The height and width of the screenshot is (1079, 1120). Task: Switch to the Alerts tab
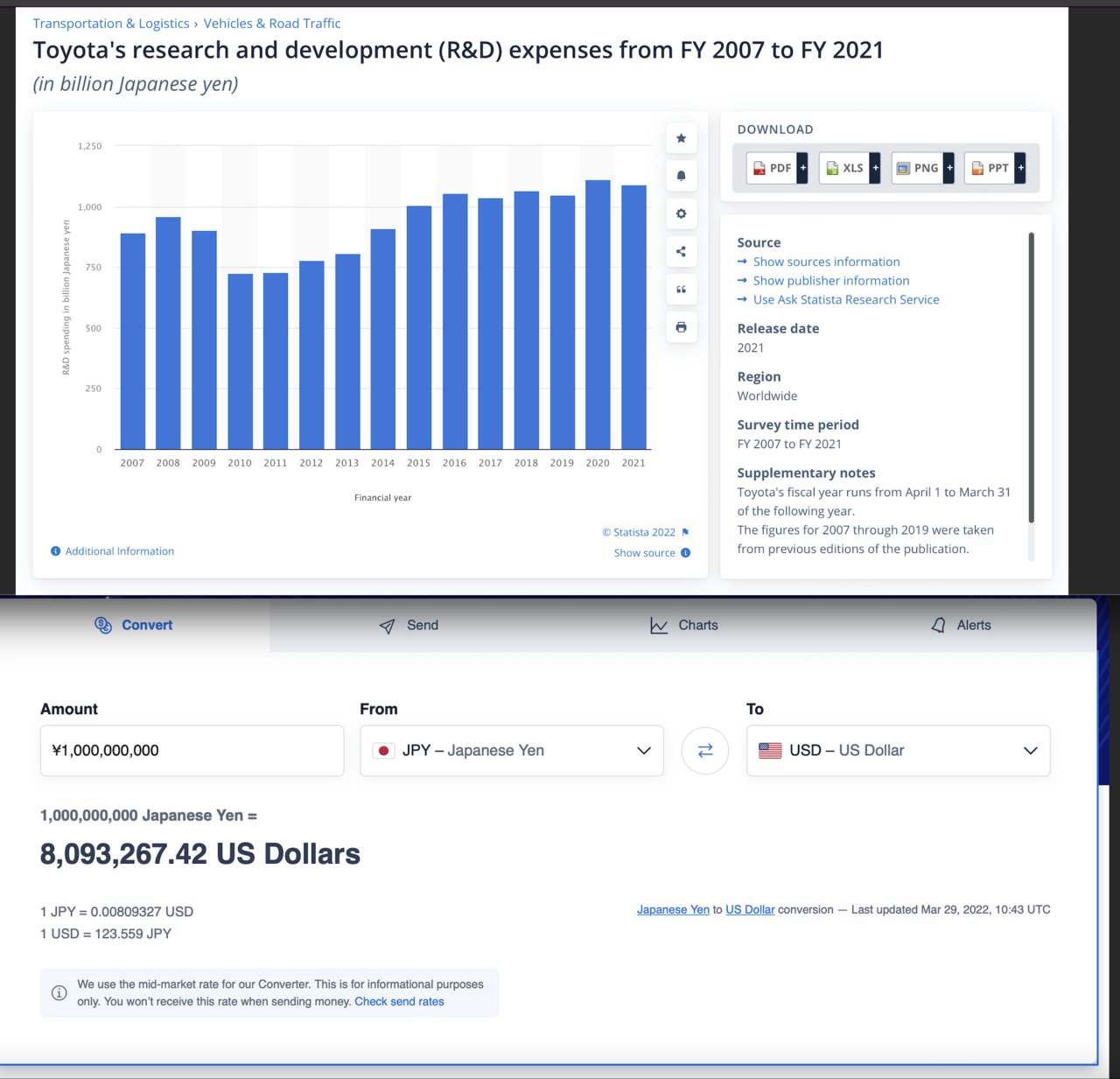961,625
